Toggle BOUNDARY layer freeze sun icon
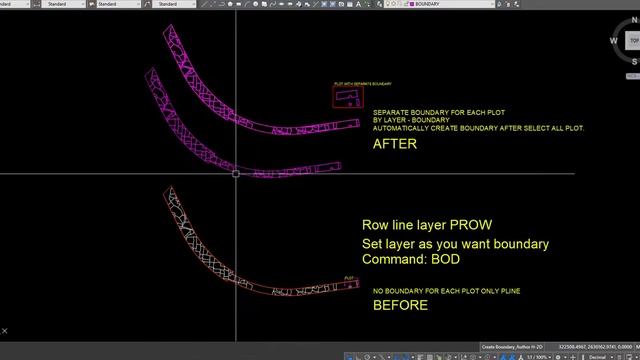 coord(394,4)
